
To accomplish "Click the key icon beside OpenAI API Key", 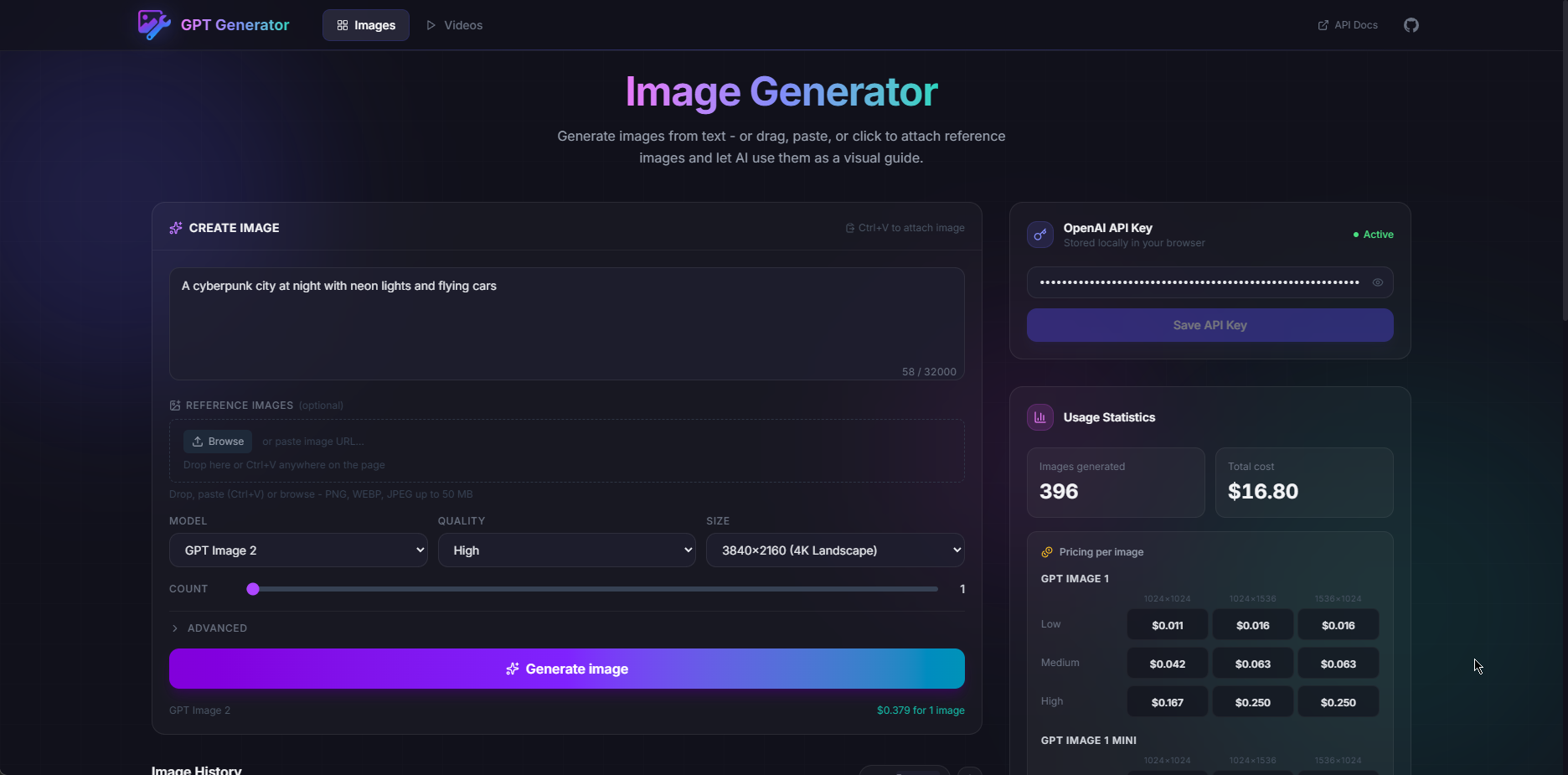I will tap(1040, 235).
